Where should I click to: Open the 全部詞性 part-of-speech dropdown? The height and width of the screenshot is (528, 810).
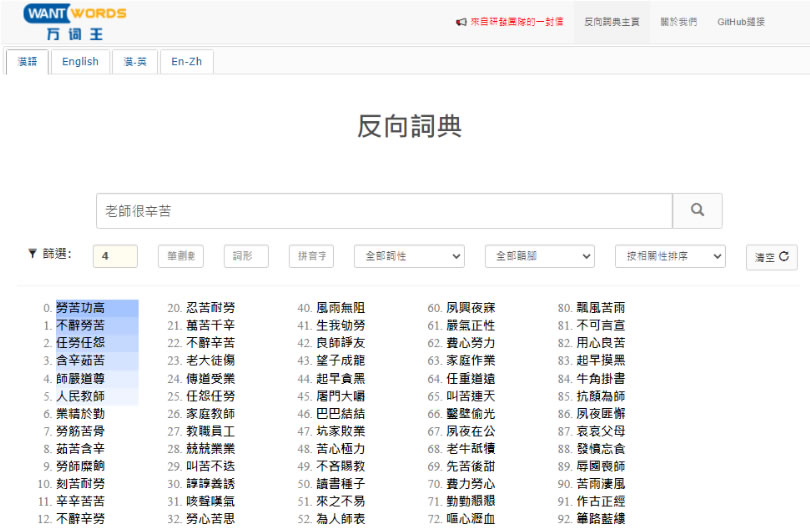(x=409, y=257)
